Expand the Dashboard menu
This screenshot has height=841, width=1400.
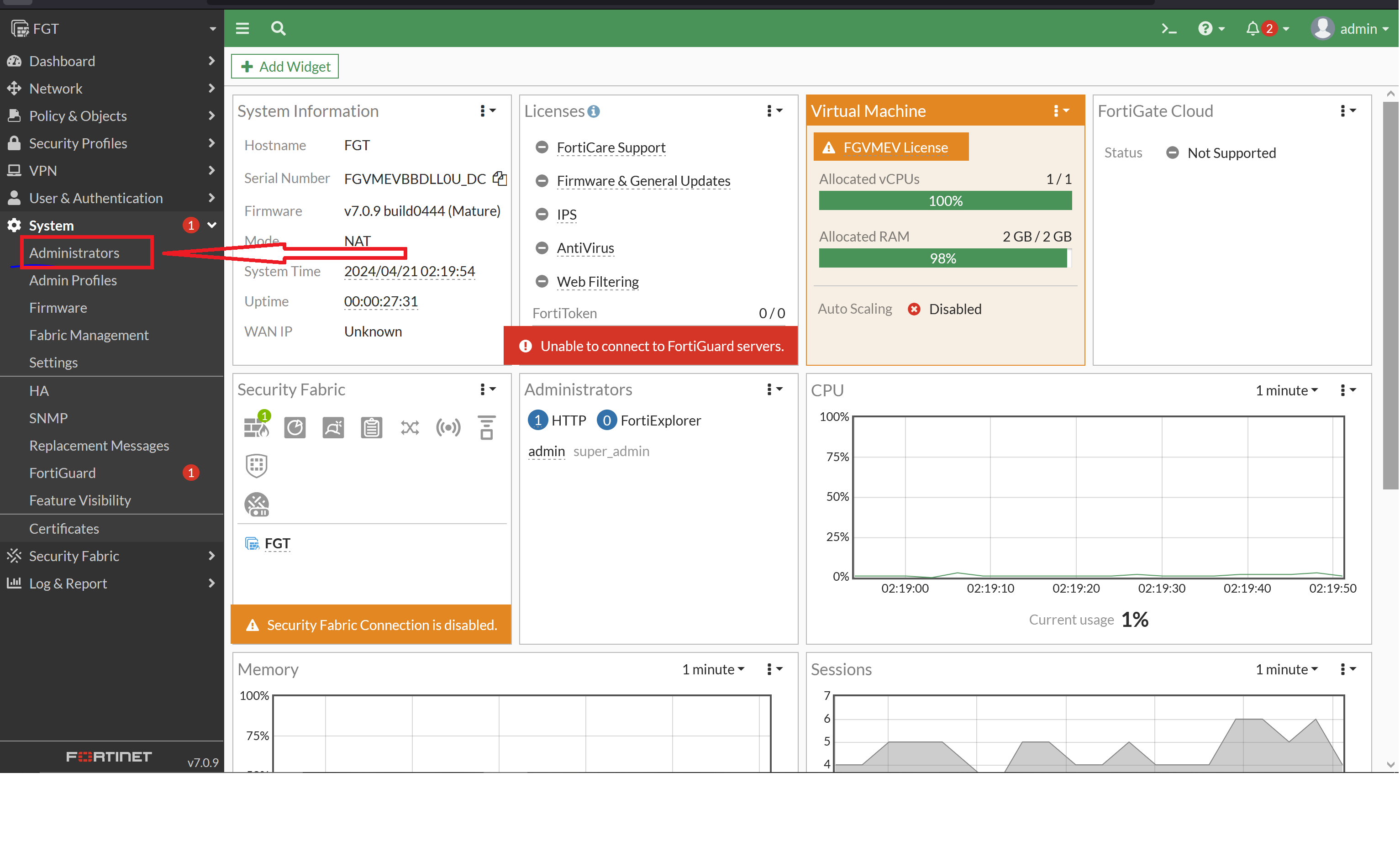click(112, 61)
